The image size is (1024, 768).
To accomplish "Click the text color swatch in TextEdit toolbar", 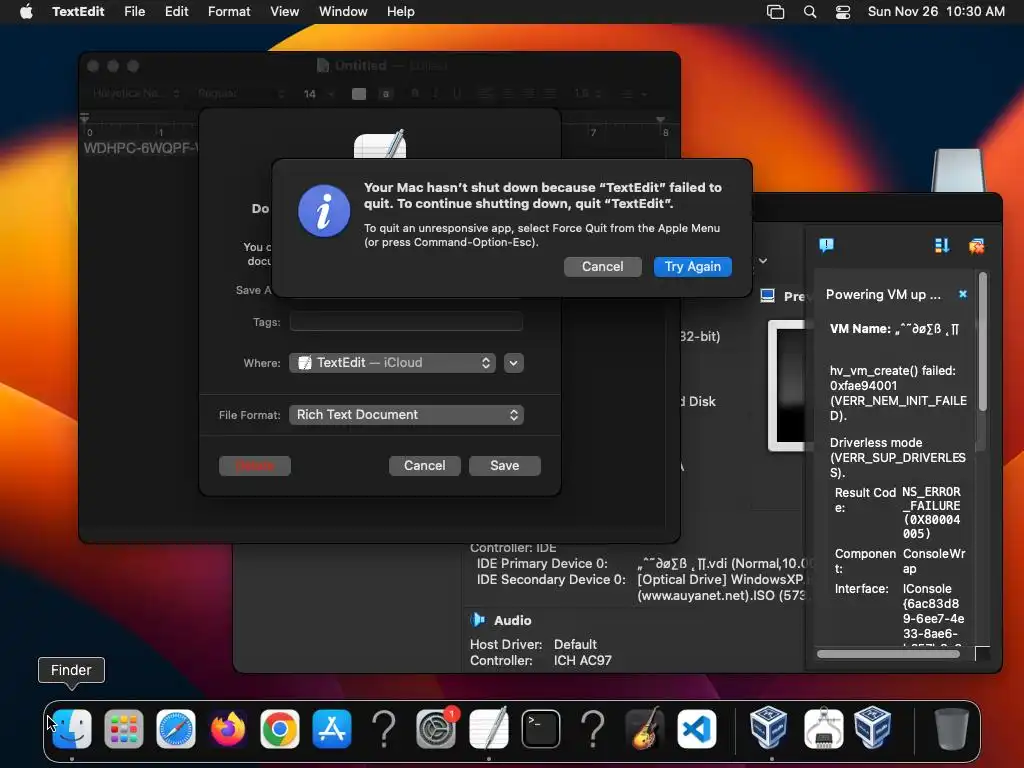I will [359, 93].
